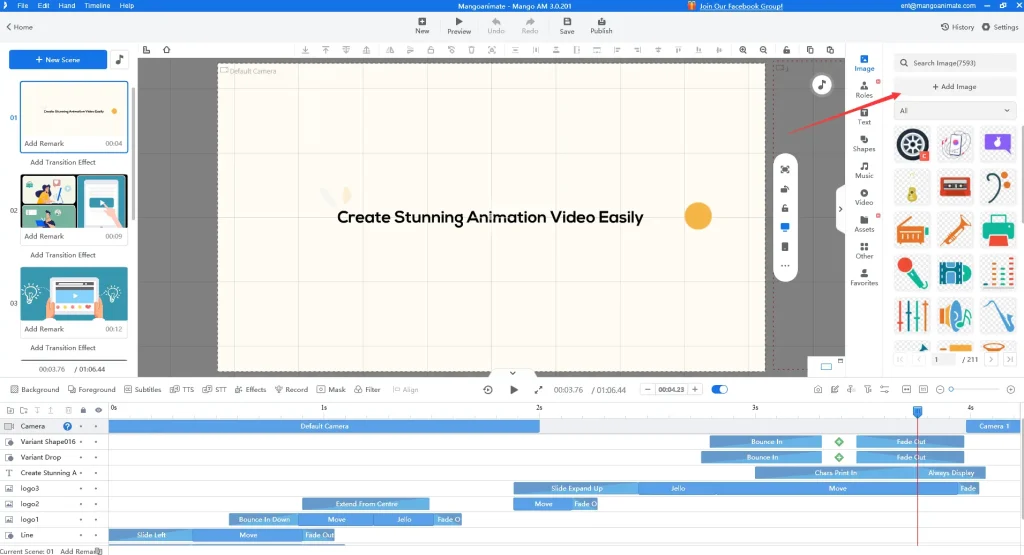The height and width of the screenshot is (555, 1024).
Task: Click the Save icon in the top toolbar
Action: coord(567,25)
